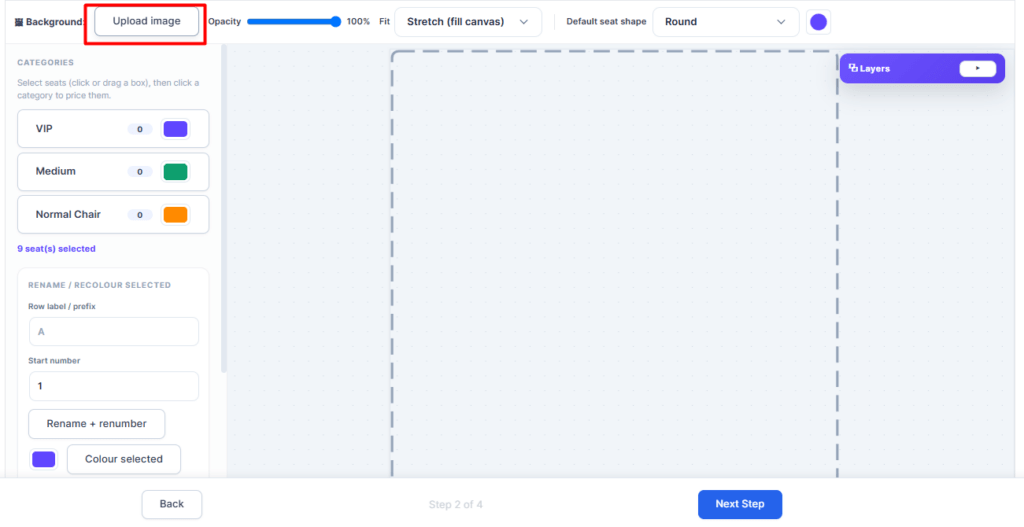Click the Normal Chair seat count badge
Image resolution: width=1024 pixels, height=527 pixels.
pos(140,214)
